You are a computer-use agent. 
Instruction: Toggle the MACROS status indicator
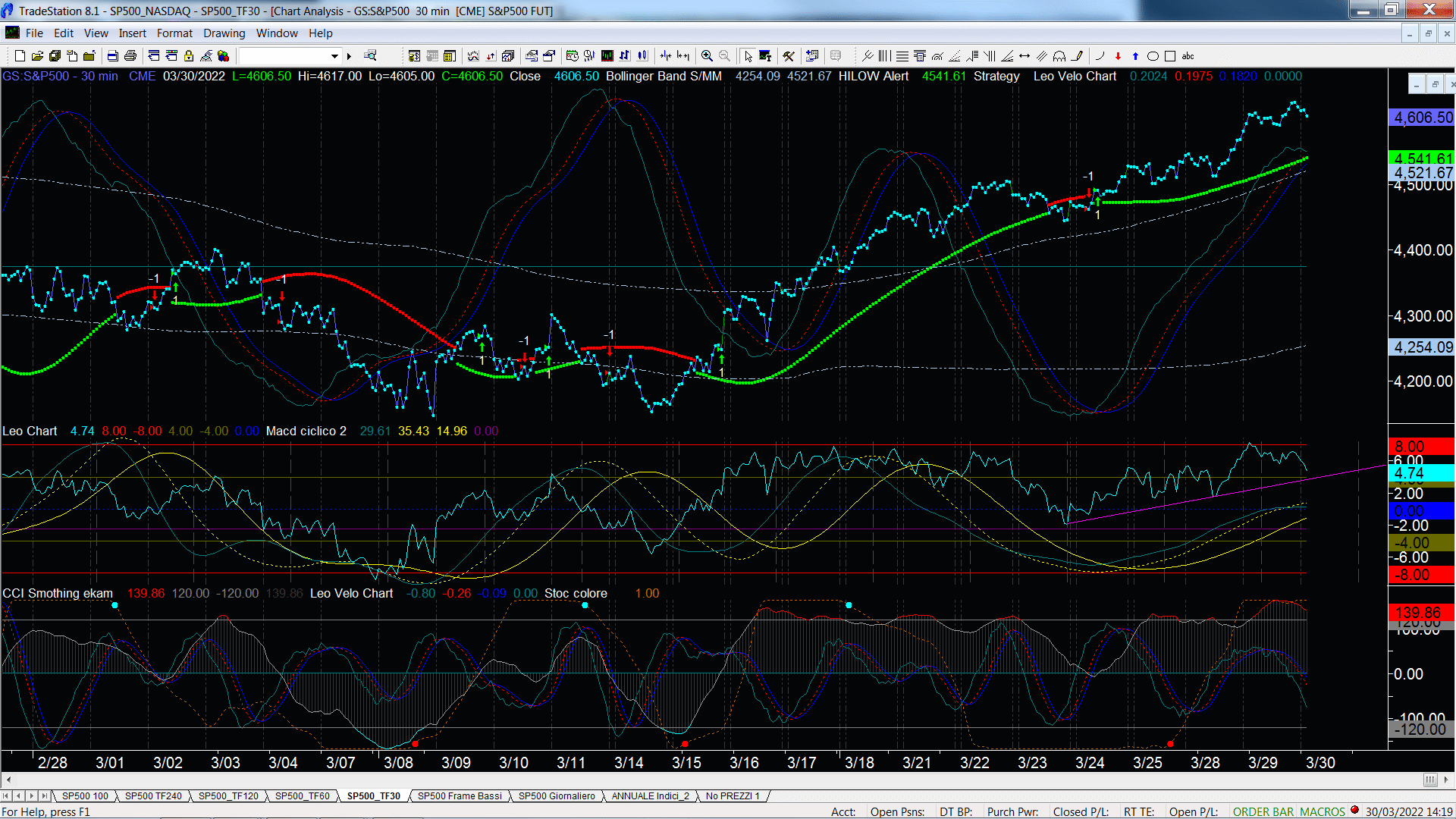(x=1323, y=811)
